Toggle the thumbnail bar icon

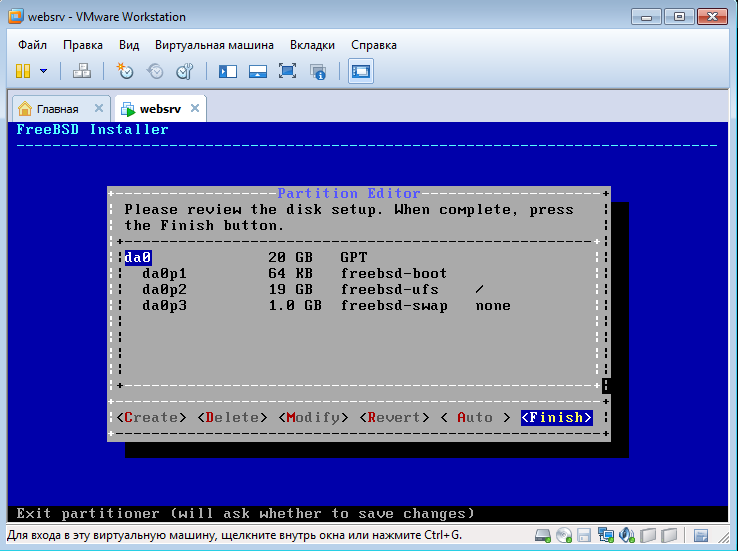(x=258, y=71)
